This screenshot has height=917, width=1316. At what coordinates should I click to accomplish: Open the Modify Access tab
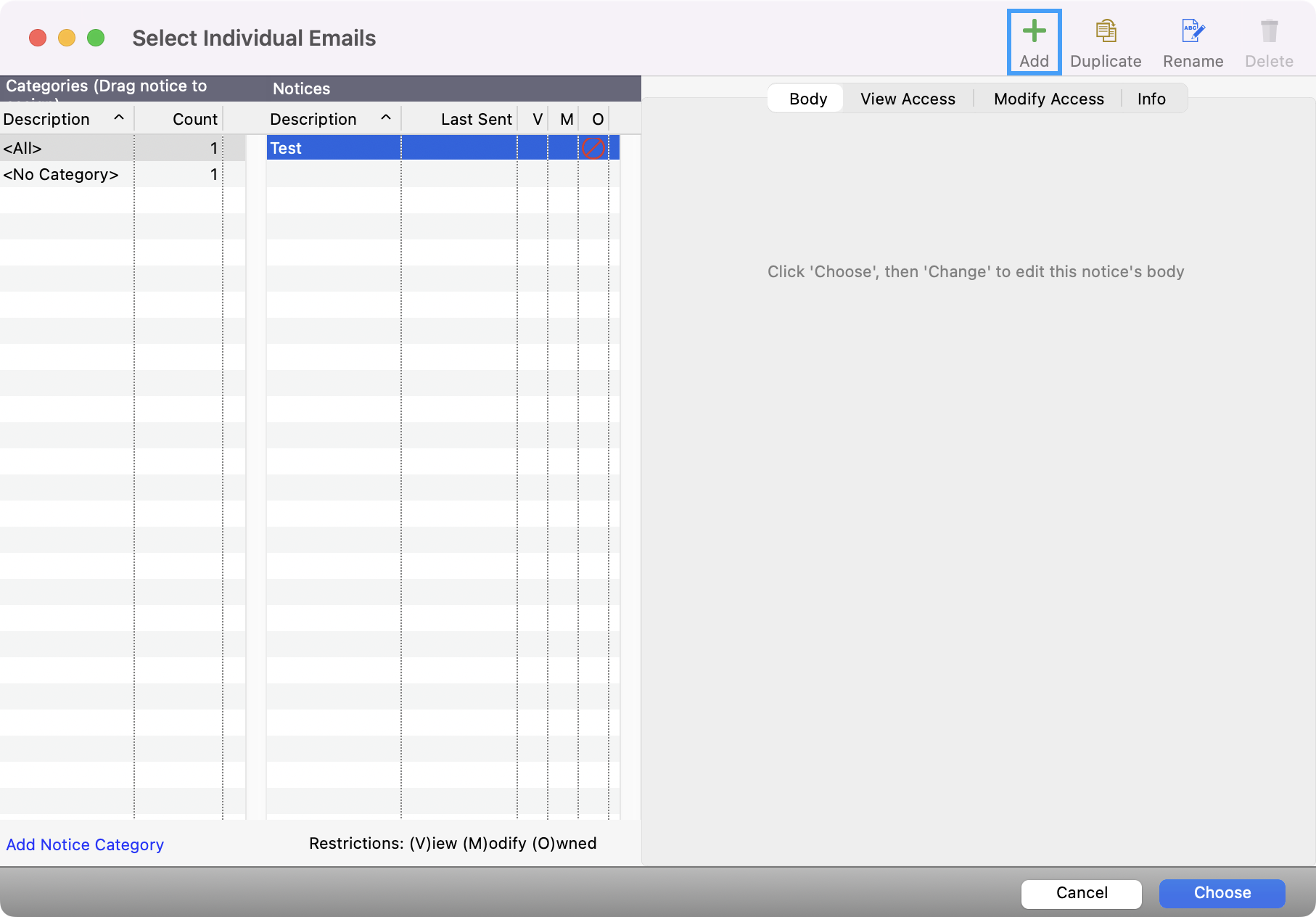coord(1048,99)
